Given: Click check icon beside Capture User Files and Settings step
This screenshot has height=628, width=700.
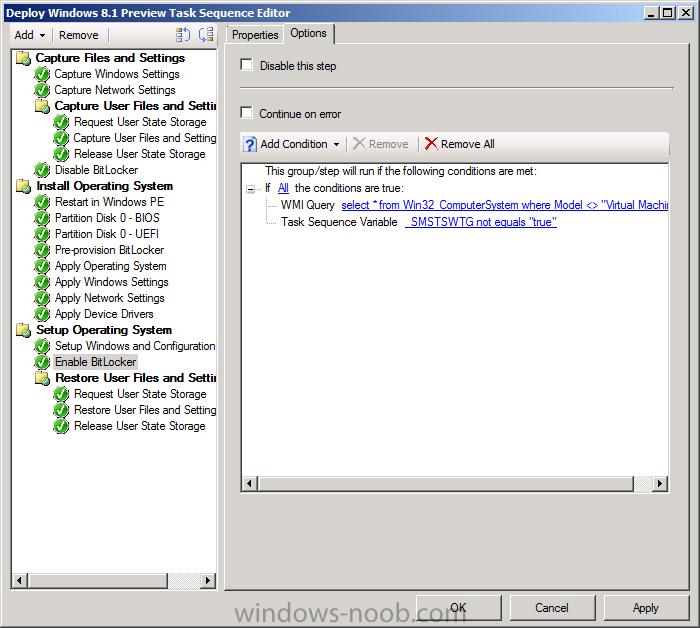Looking at the screenshot, I should (61, 138).
